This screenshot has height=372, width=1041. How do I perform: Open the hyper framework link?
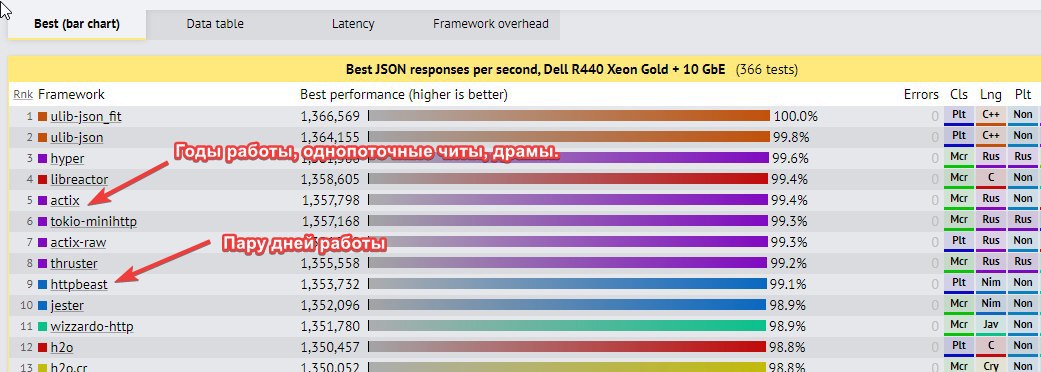point(67,158)
